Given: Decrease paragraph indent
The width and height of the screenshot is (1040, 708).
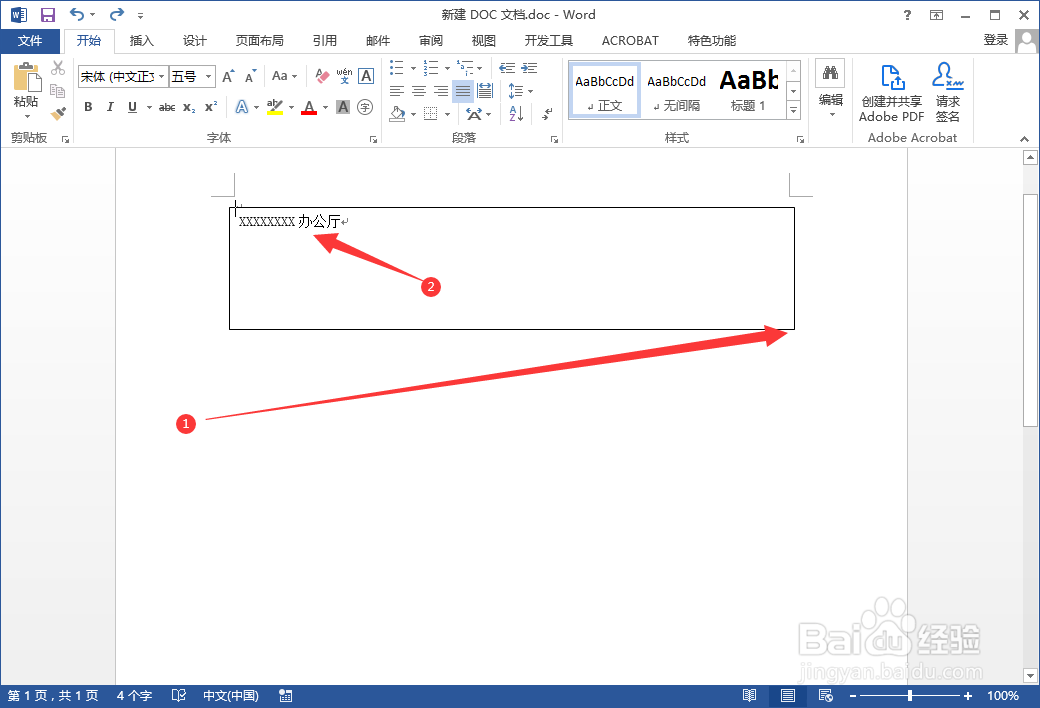Looking at the screenshot, I should point(507,68).
